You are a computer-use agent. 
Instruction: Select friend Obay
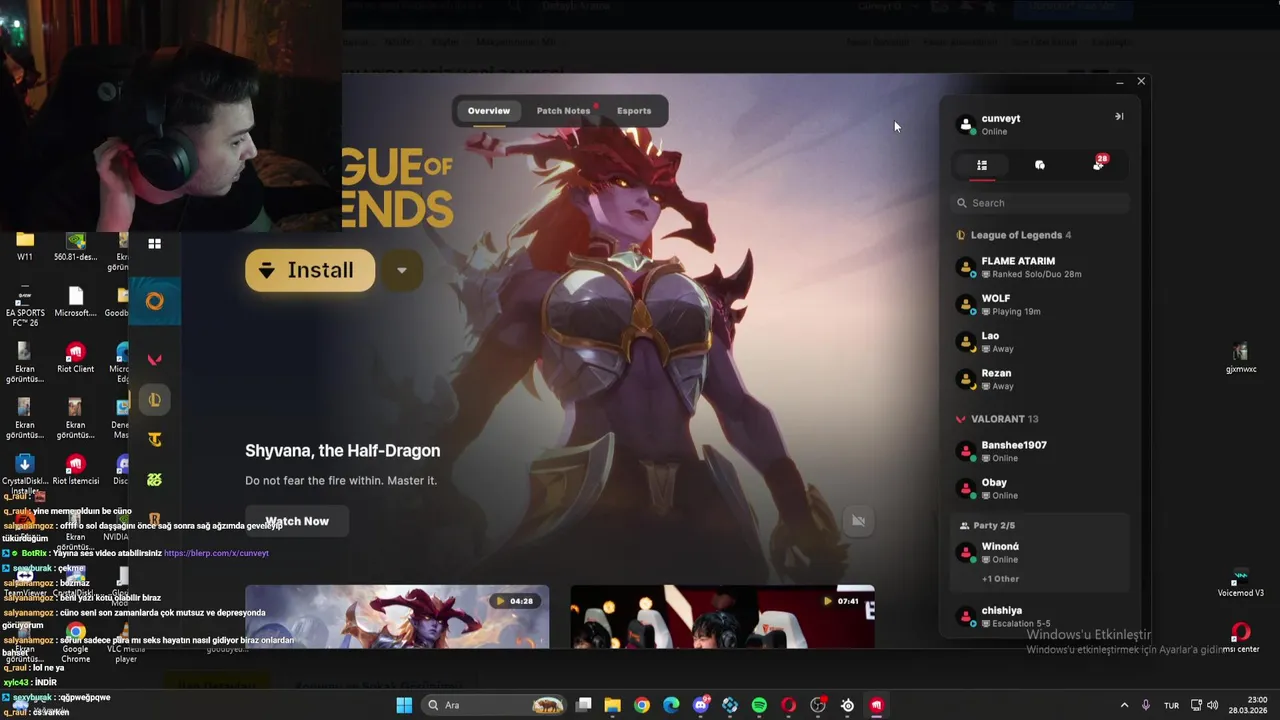1040,488
